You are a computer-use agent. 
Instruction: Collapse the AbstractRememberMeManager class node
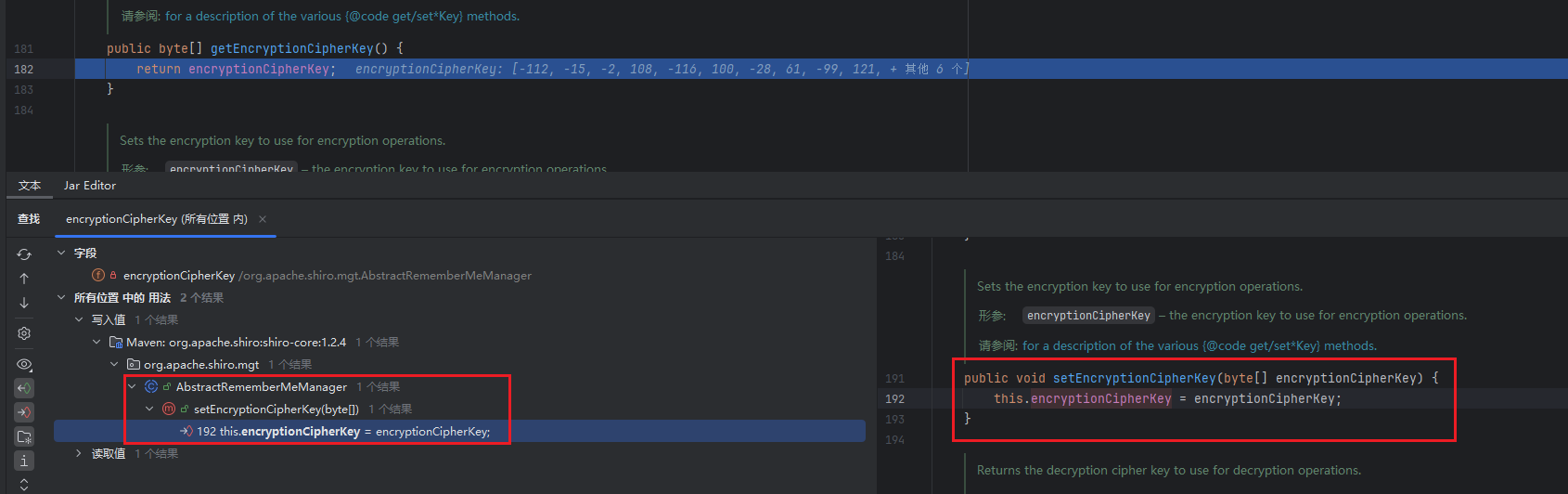pos(132,387)
